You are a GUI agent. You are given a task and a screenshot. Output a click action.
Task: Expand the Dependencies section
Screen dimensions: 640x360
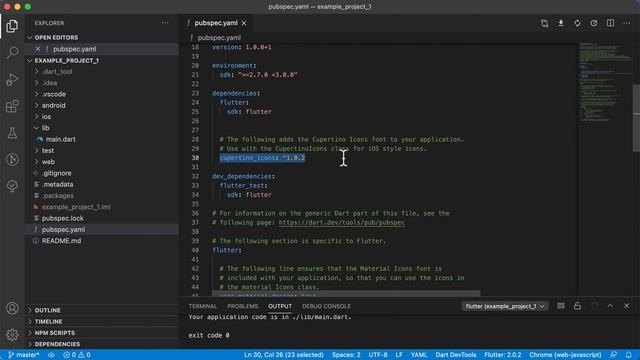click(x=57, y=344)
